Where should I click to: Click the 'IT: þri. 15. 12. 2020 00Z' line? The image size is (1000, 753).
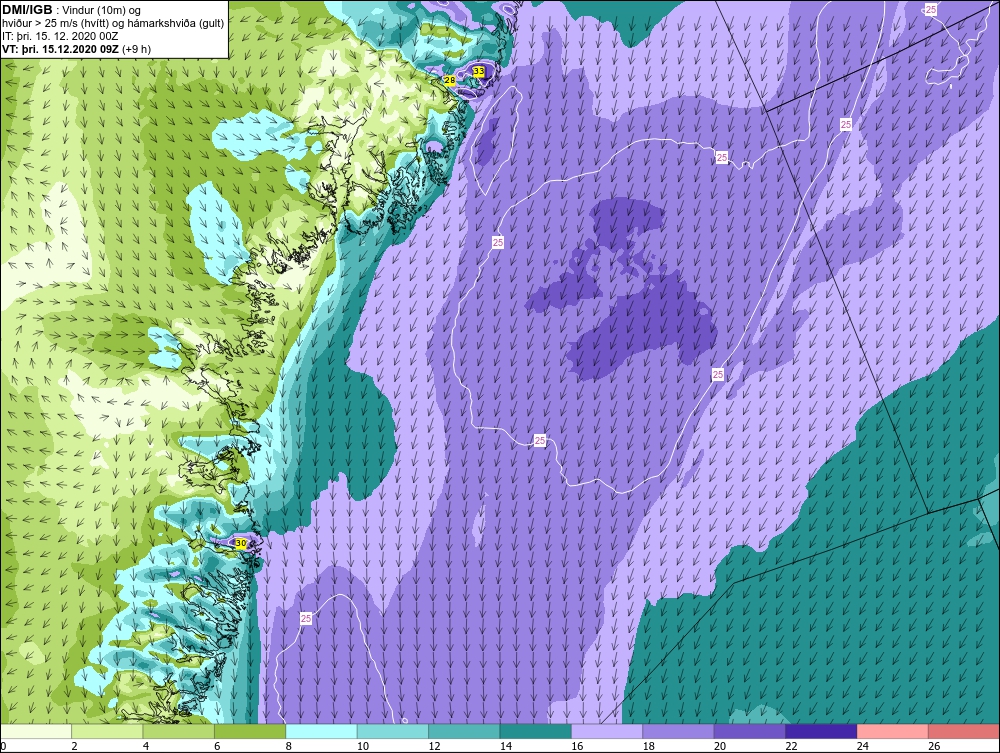[60, 36]
